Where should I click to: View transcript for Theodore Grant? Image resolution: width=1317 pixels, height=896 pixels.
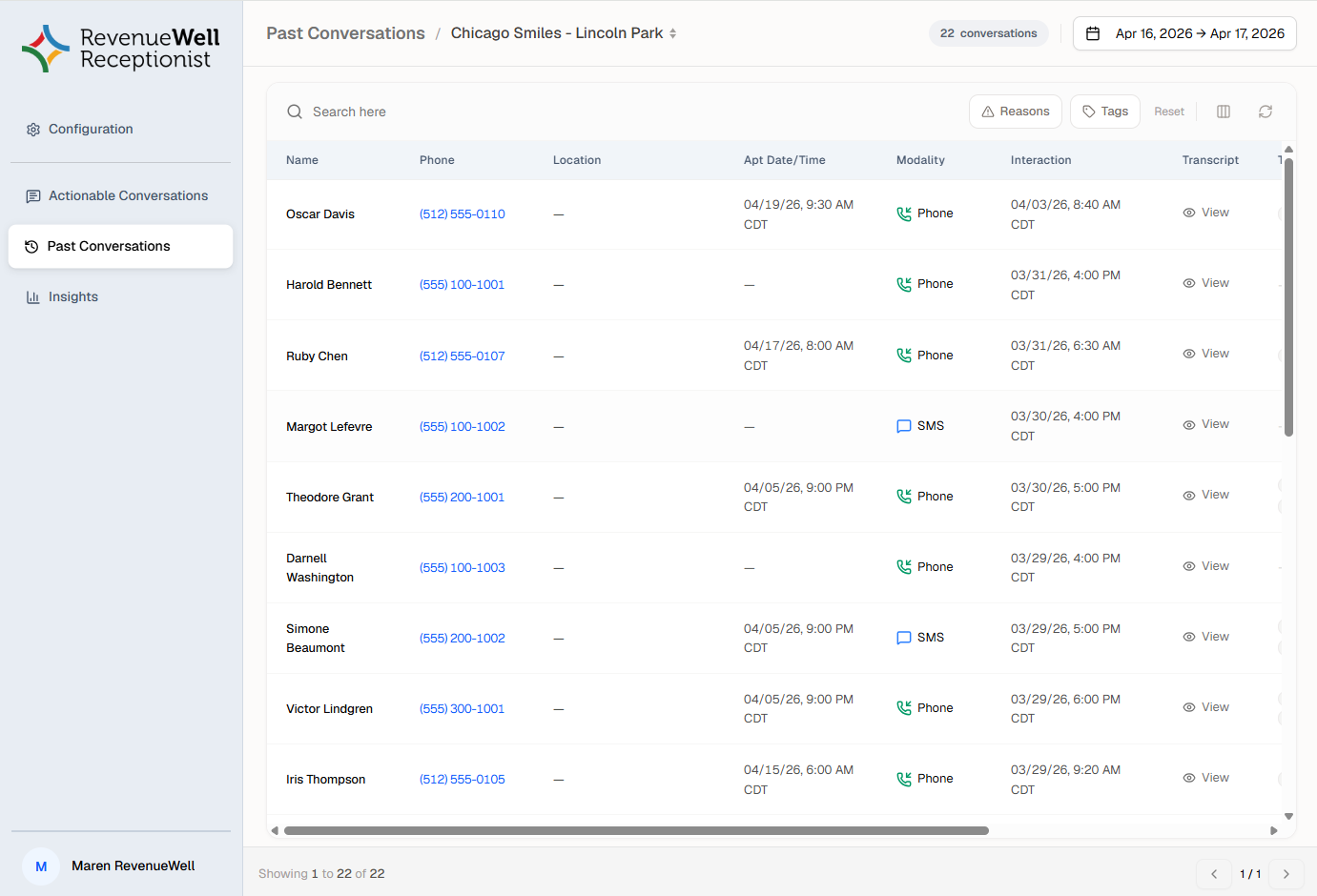pos(1206,495)
